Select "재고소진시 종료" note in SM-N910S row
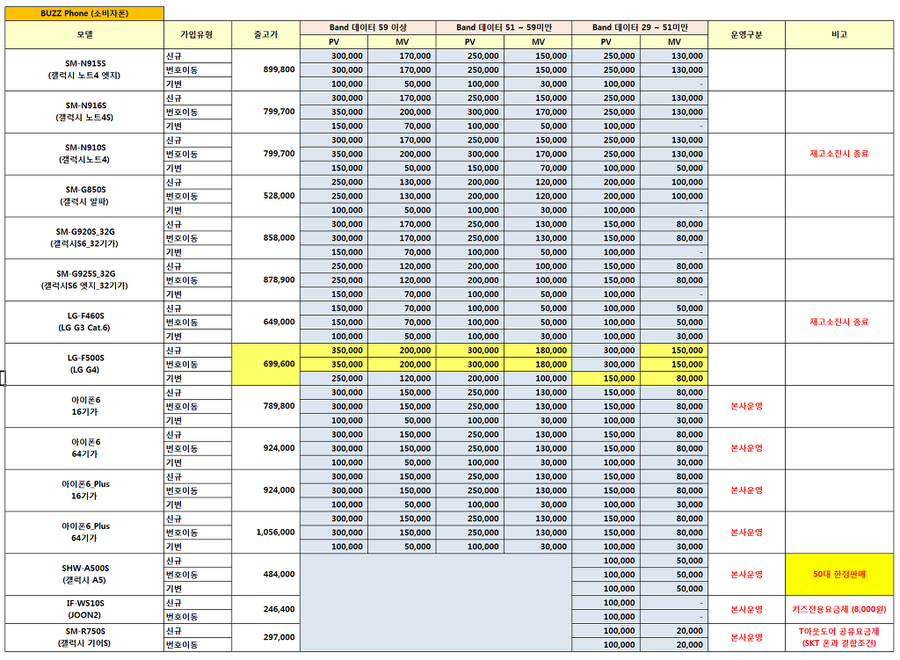 click(x=839, y=154)
